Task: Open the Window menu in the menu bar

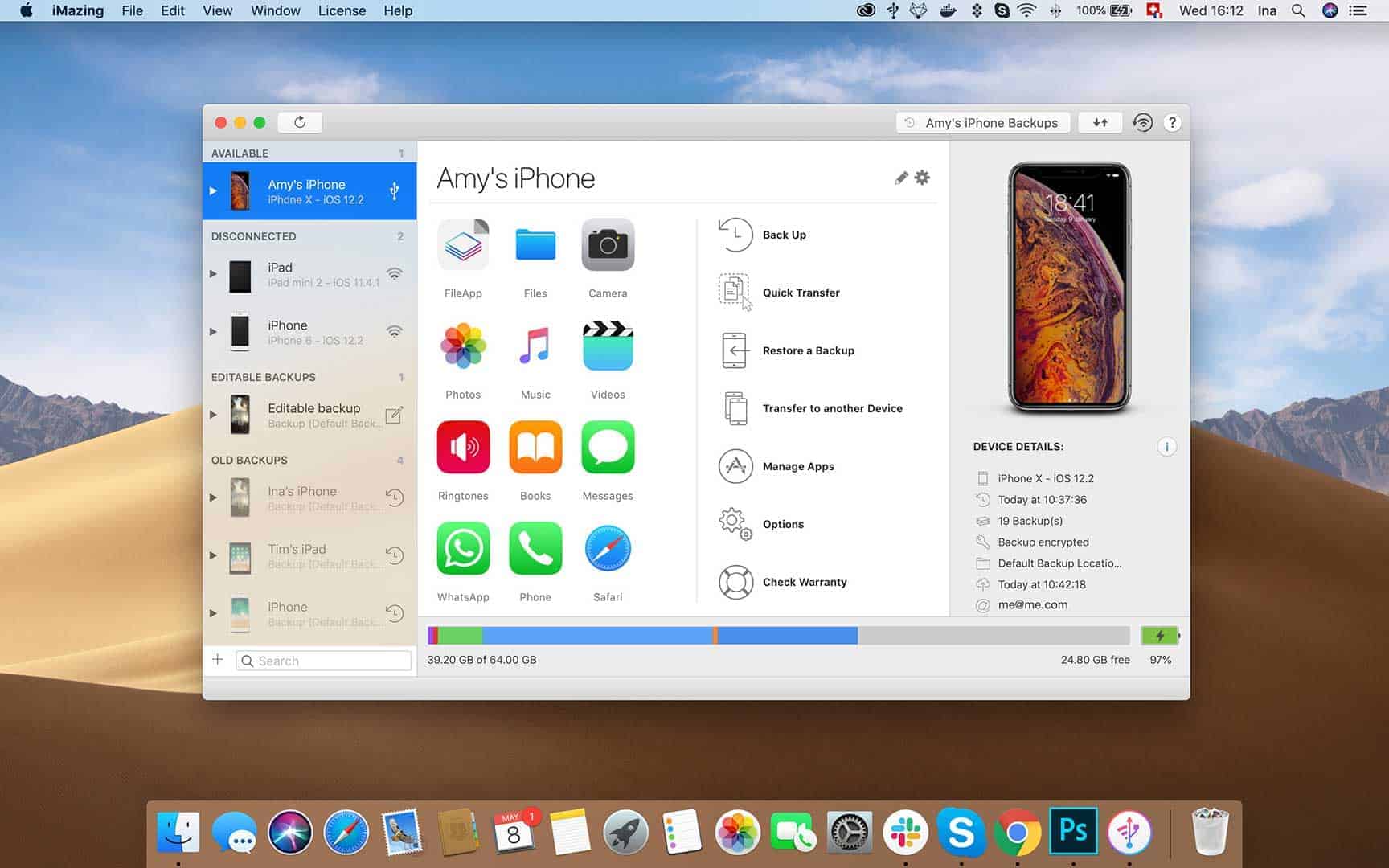Action: [x=275, y=10]
